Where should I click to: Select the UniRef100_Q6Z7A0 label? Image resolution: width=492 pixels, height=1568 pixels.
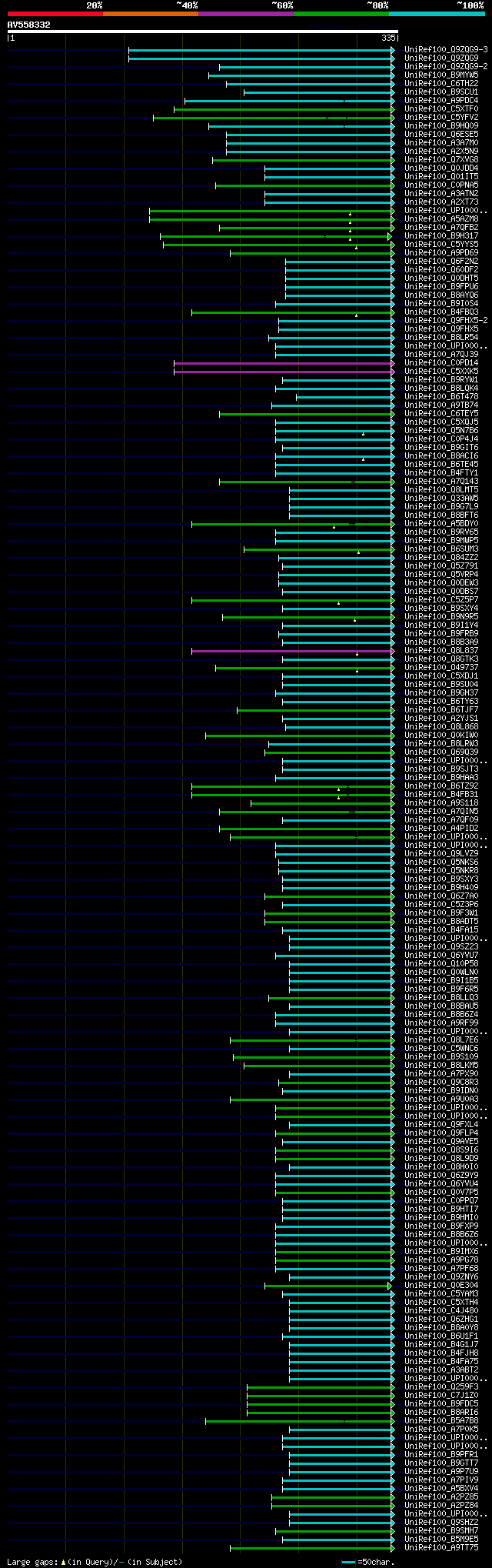(x=442, y=896)
